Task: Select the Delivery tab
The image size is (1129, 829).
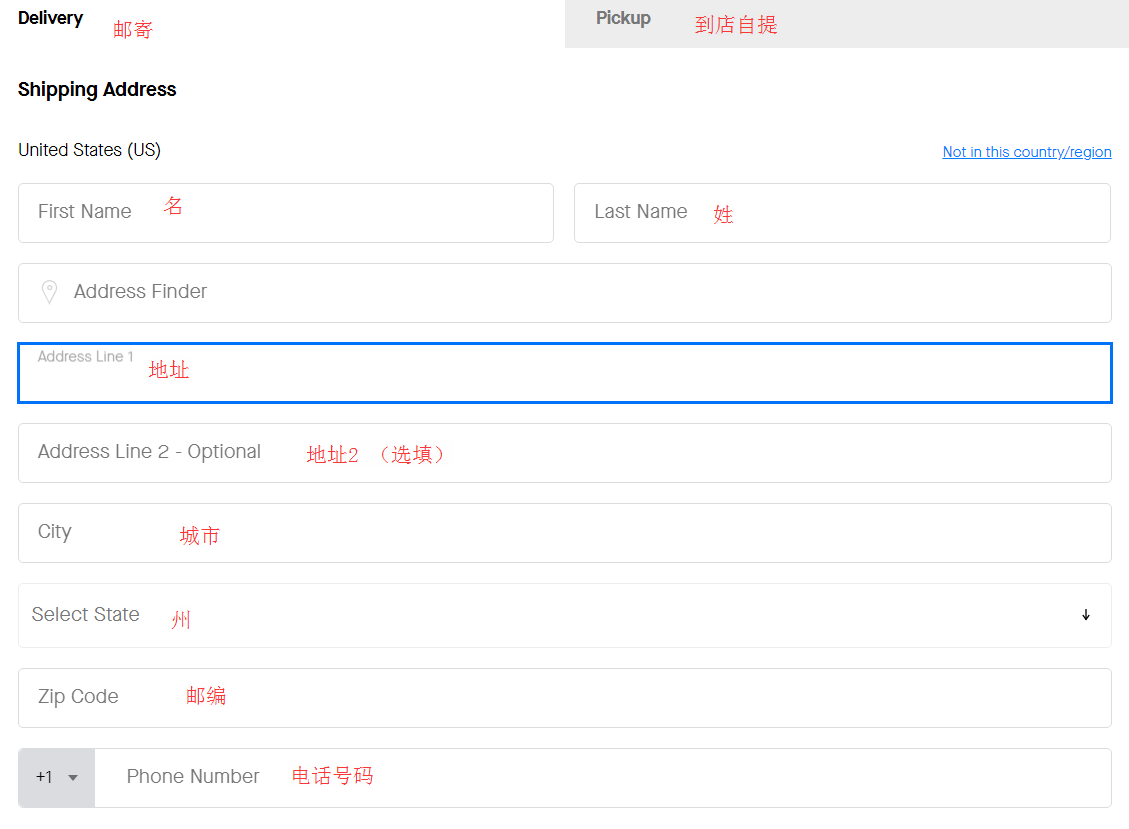Action: [50, 17]
